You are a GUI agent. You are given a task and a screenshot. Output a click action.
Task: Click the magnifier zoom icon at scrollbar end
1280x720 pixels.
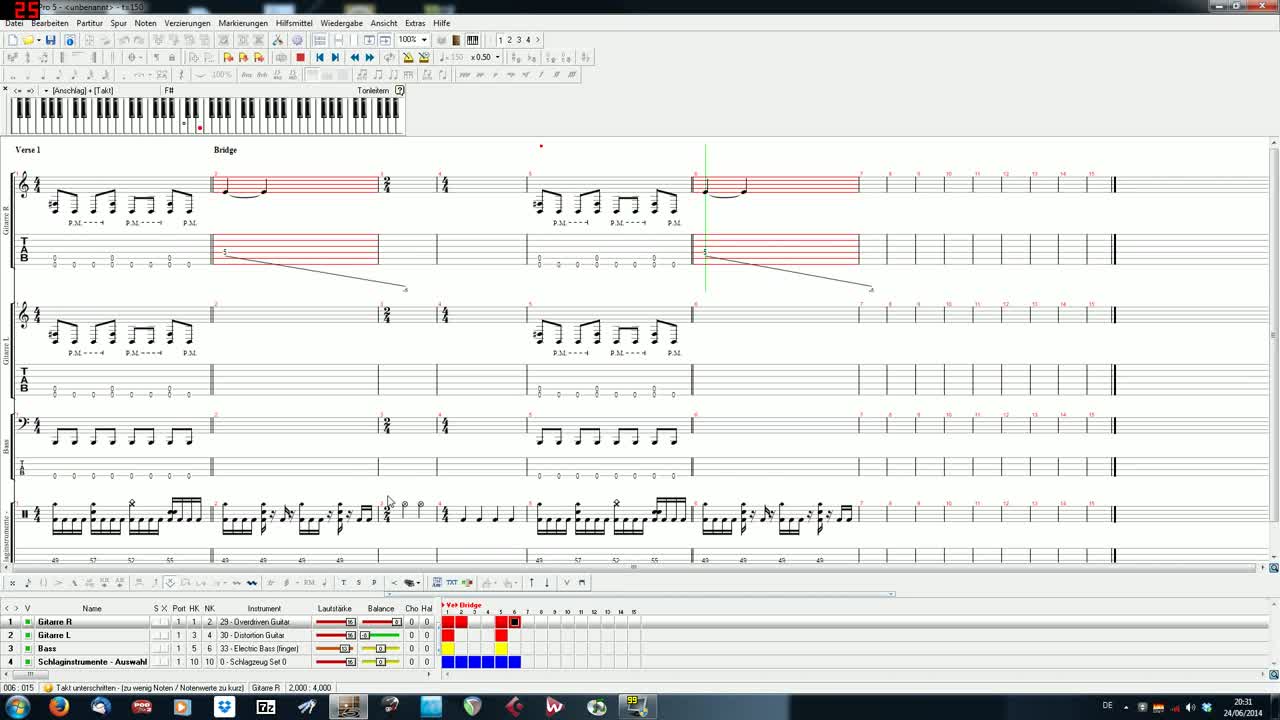click(x=1273, y=568)
